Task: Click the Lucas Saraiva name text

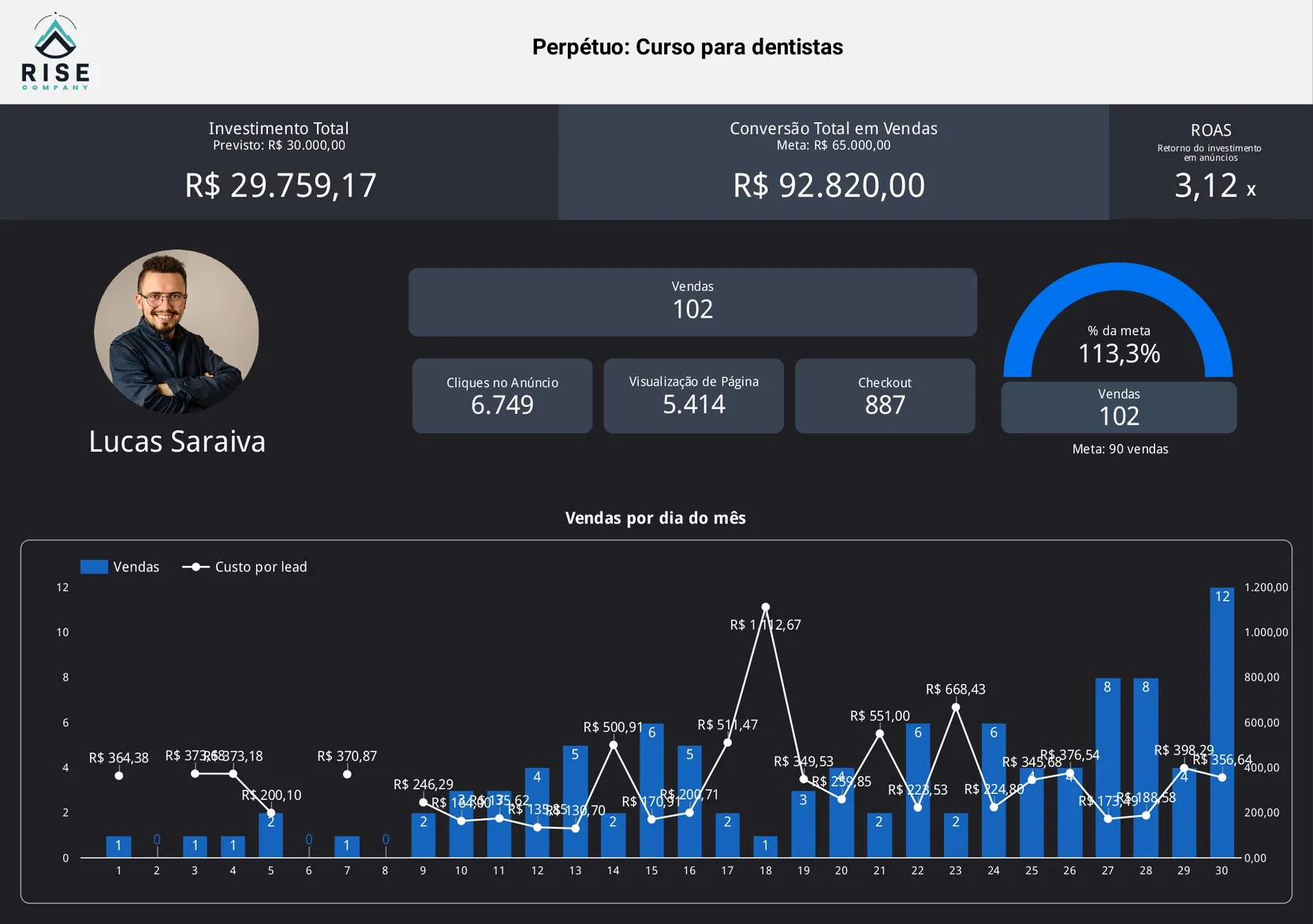Action: (x=177, y=442)
